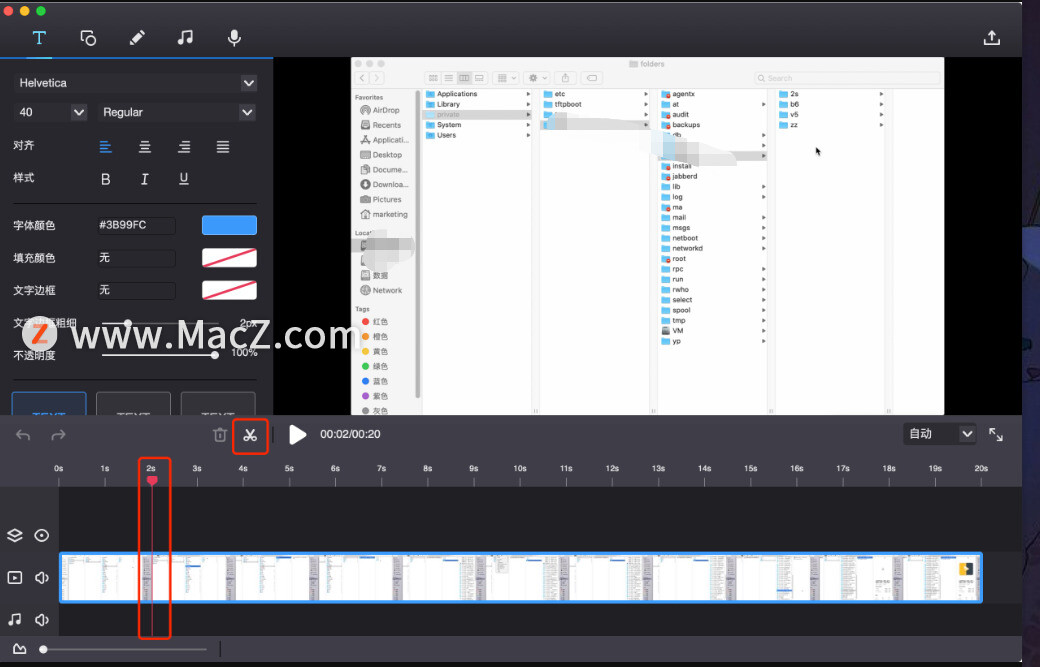1040x667 pixels.
Task: Click Users folder in previewed Finder window
Action: point(446,135)
